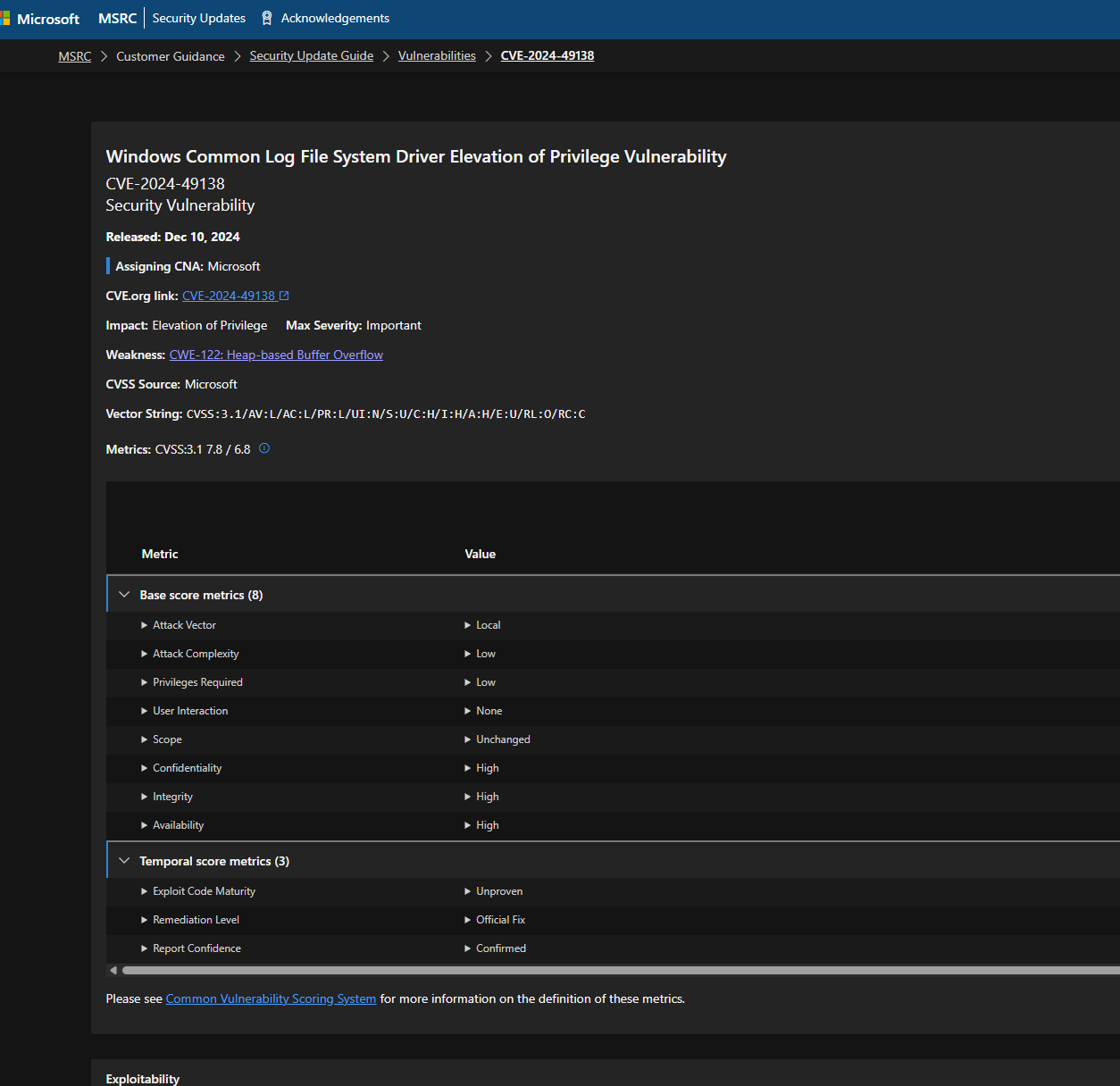Expand the Exploit Code Maturity row
This screenshot has height=1086, width=1120.
click(x=145, y=891)
